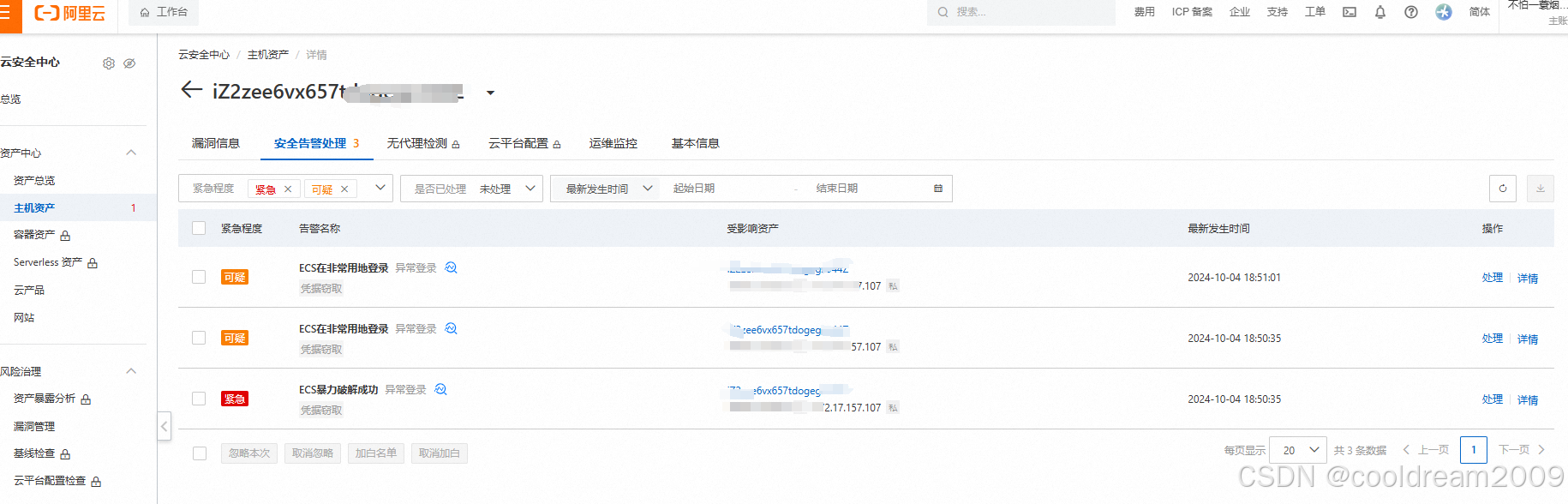Open the notifications bell
Screen dimensions: 1568x504
click(x=1380, y=12)
